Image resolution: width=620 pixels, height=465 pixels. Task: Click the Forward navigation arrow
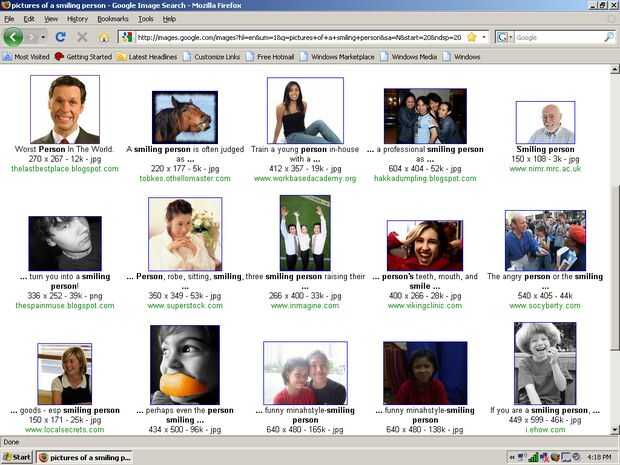(x=32, y=37)
